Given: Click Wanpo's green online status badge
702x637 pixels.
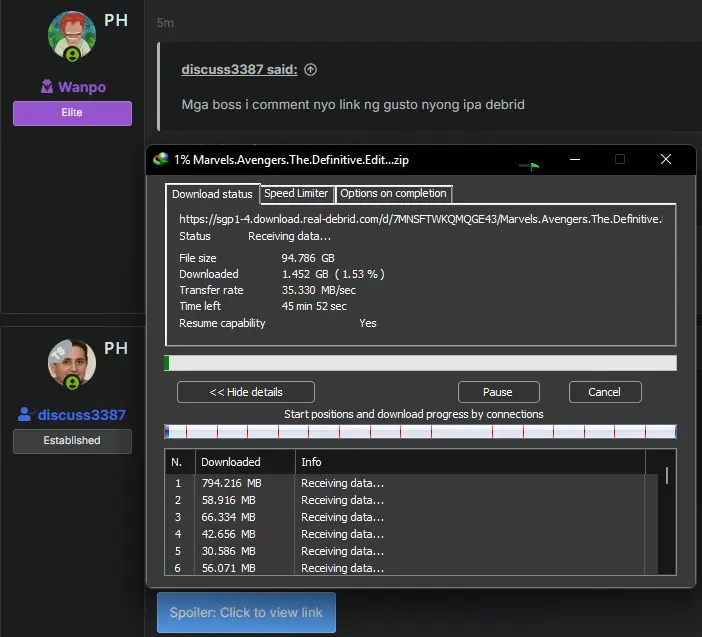Looking at the screenshot, I should pyautogui.click(x=73, y=55).
